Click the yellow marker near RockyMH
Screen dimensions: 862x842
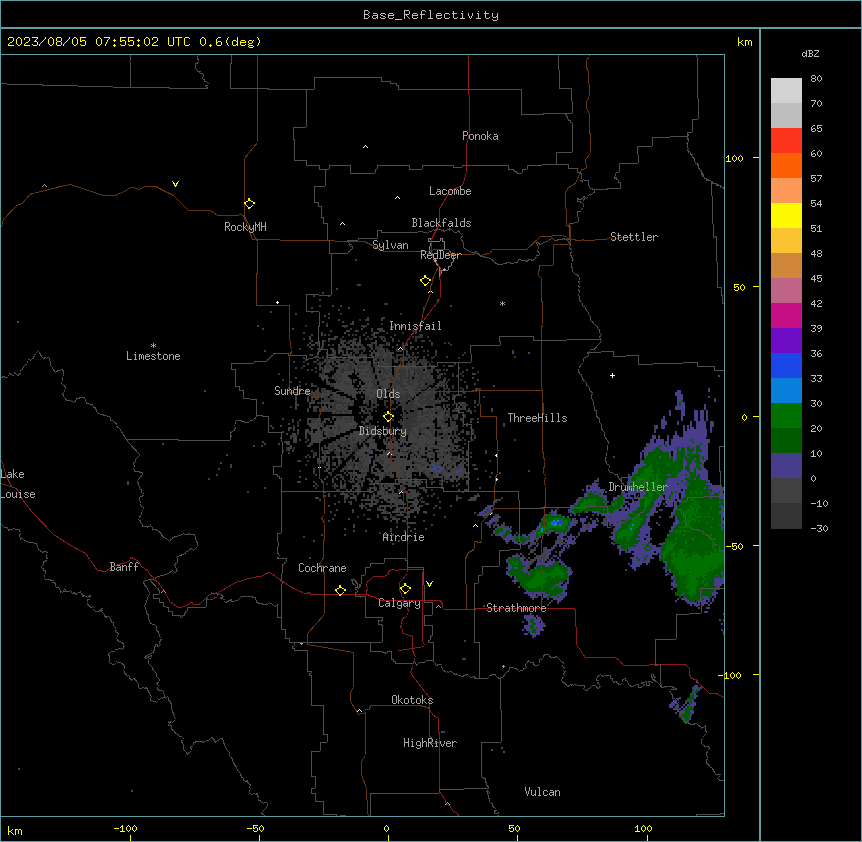coord(250,204)
